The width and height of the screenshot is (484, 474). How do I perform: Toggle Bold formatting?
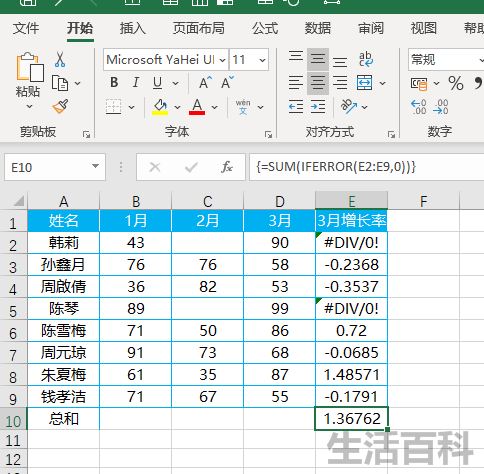(x=114, y=82)
